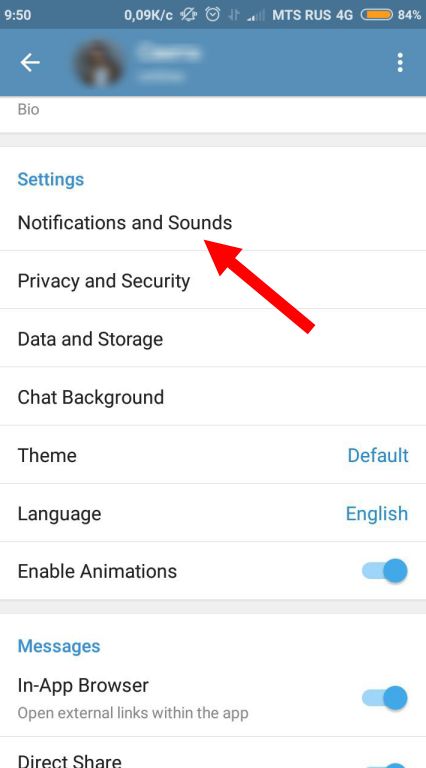The width and height of the screenshot is (426, 768).
Task: Tap the alarm clock status icon
Action: pyautogui.click(x=213, y=15)
